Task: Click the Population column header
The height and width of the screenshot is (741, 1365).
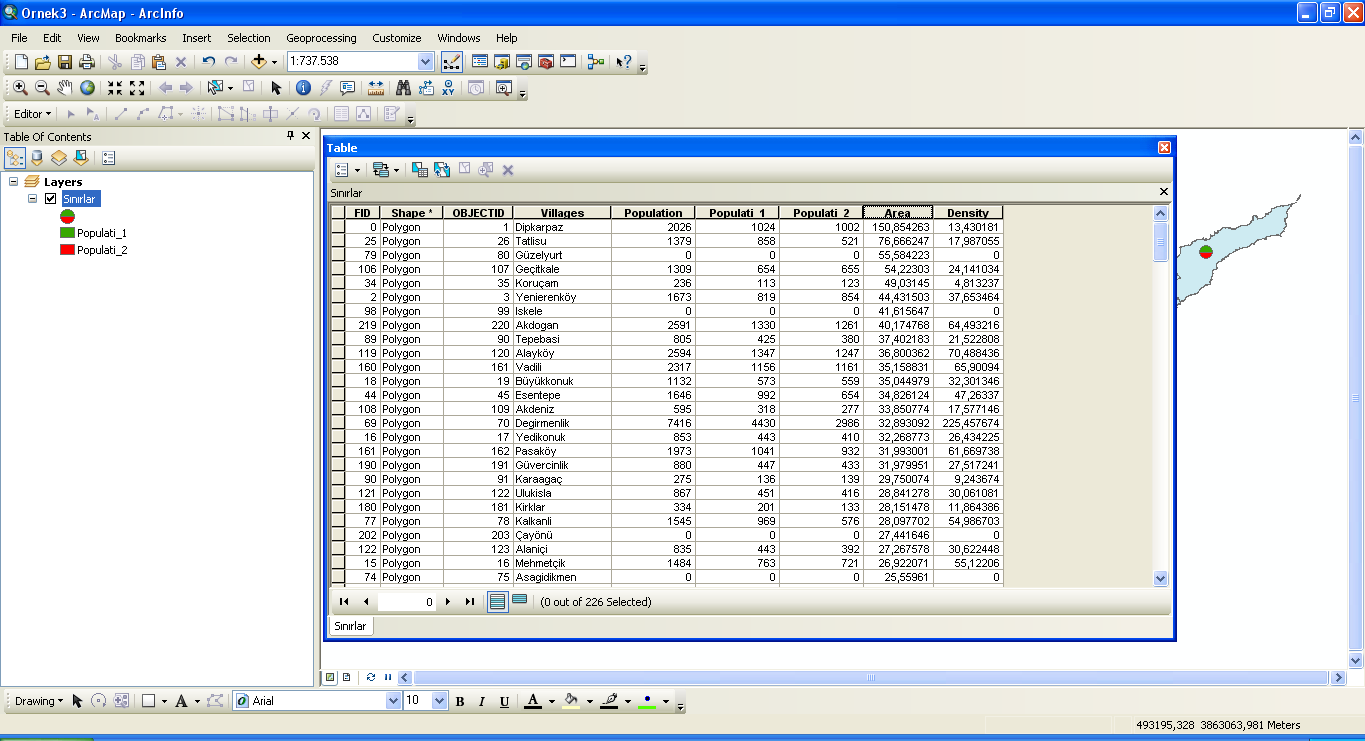Action: [653, 212]
